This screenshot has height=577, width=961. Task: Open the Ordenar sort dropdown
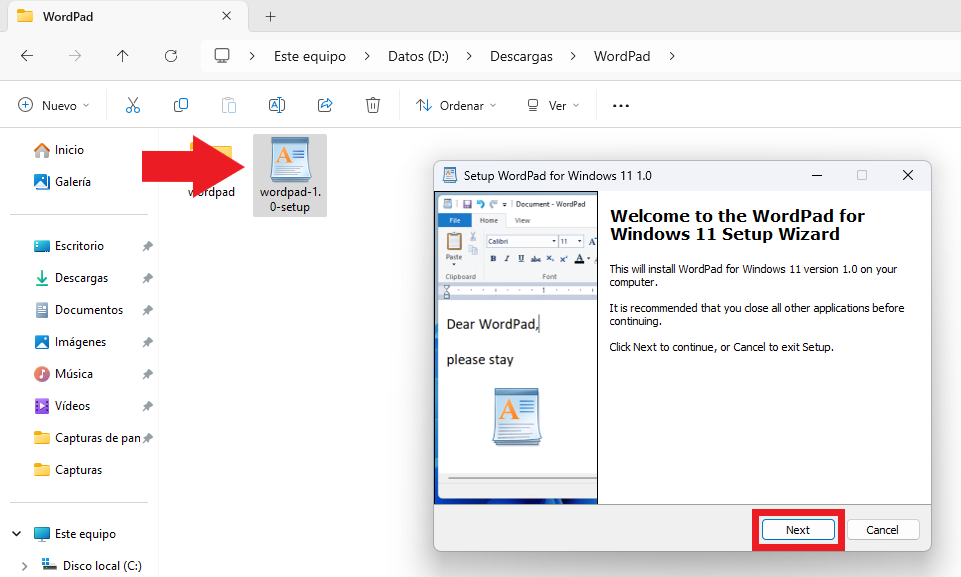pos(456,105)
